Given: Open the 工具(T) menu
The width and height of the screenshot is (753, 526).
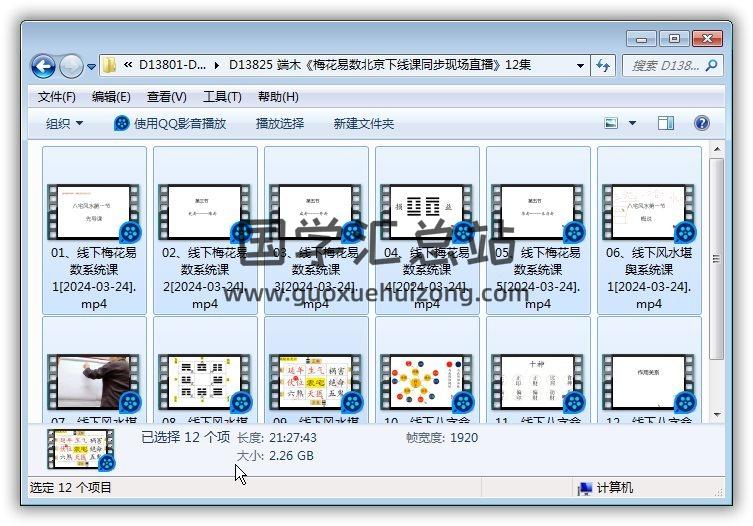Looking at the screenshot, I should tap(222, 97).
